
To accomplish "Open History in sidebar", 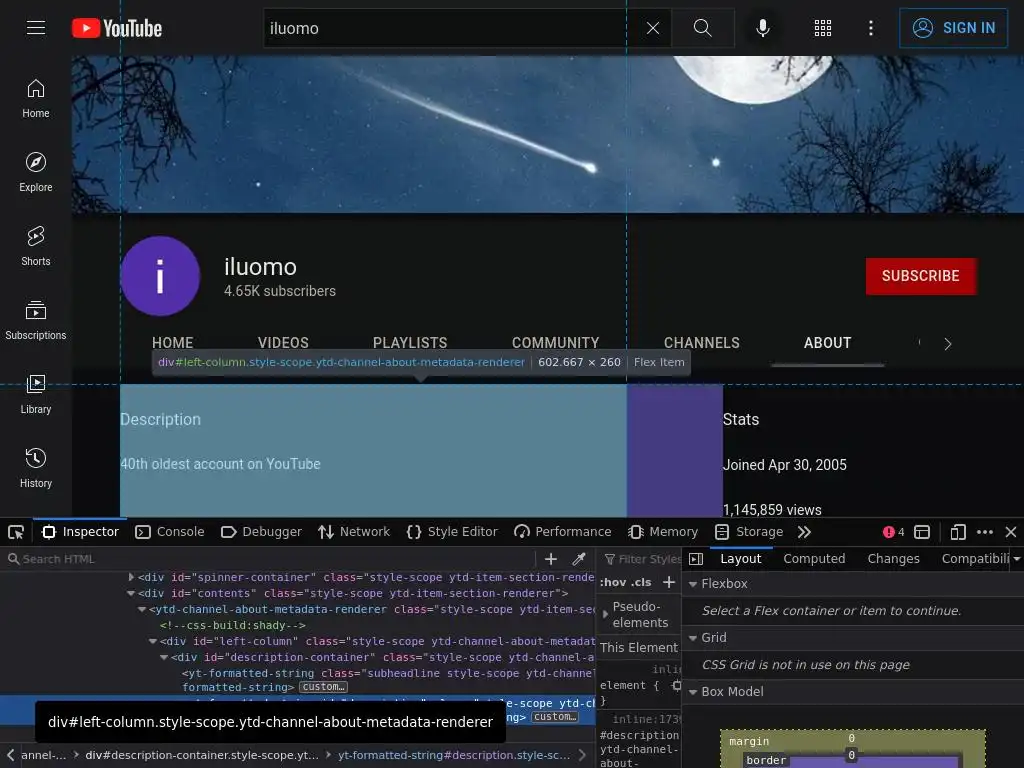I will (36, 468).
